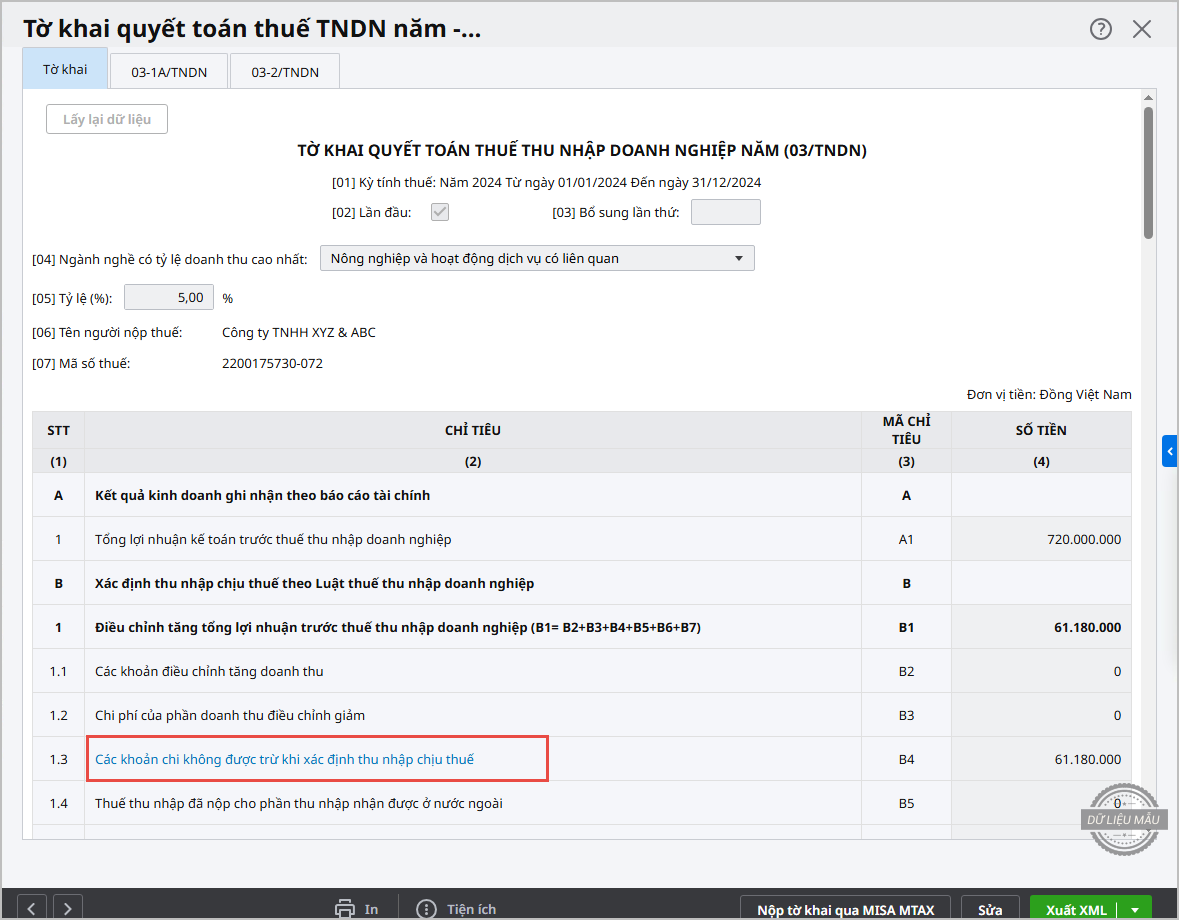Toggle the Lần đầu checkbox

(439, 212)
